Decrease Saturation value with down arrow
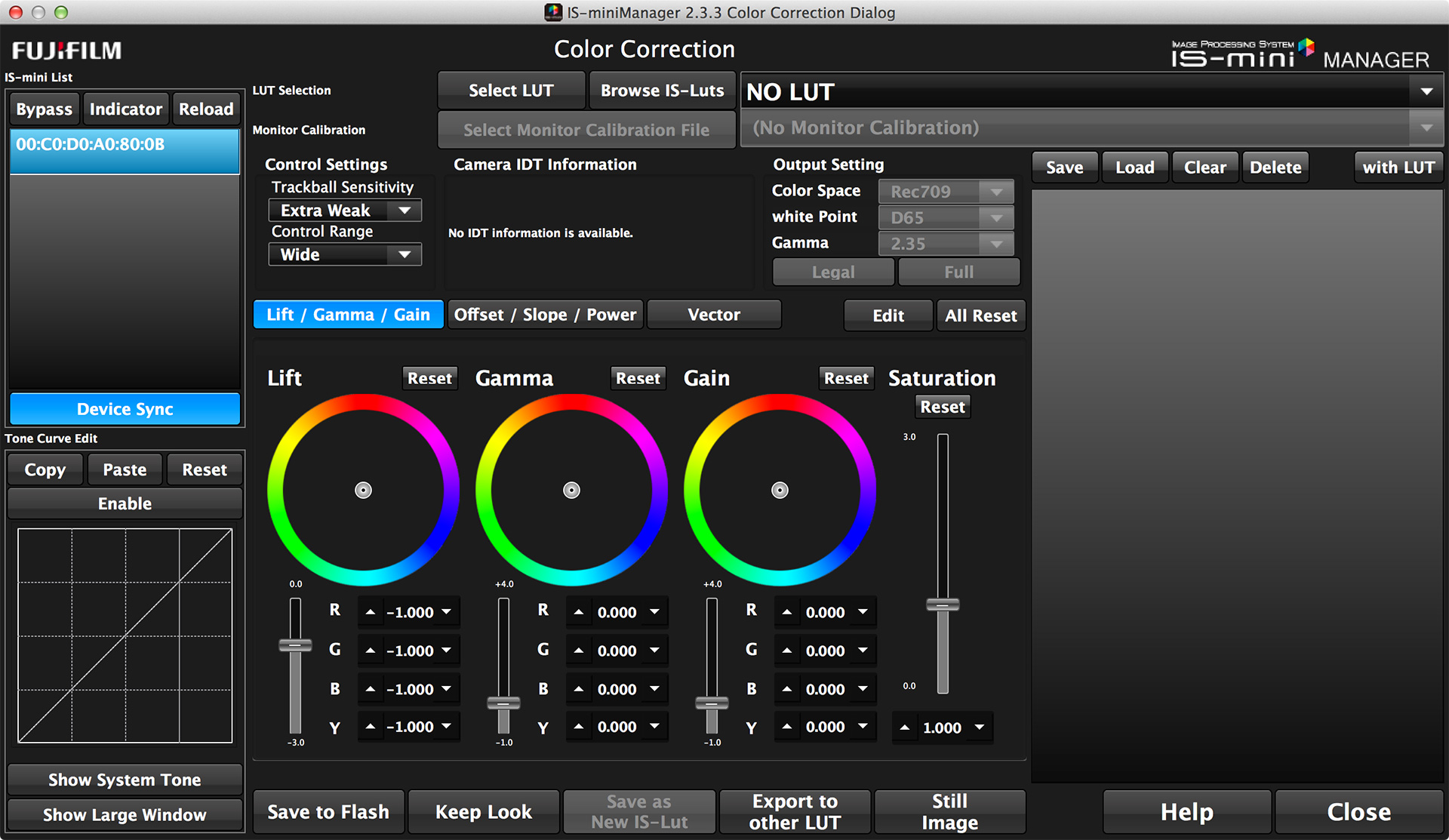Viewport: 1449px width, 840px height. pyautogui.click(x=979, y=728)
